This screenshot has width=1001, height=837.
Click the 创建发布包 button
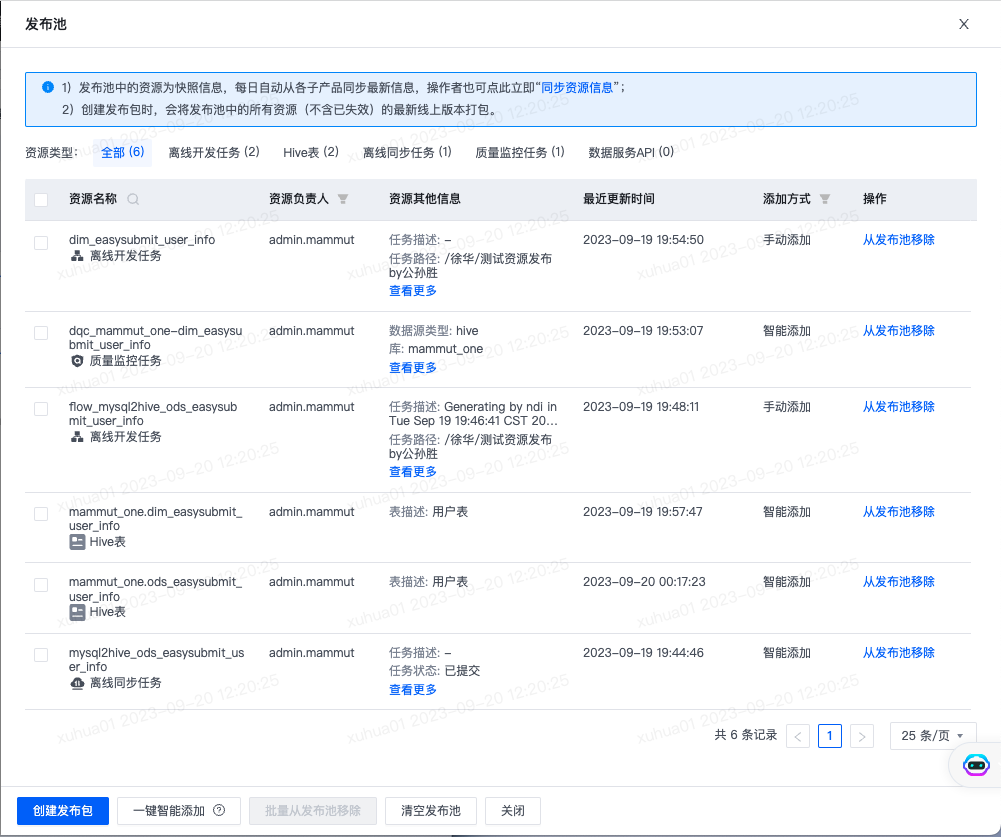point(63,811)
